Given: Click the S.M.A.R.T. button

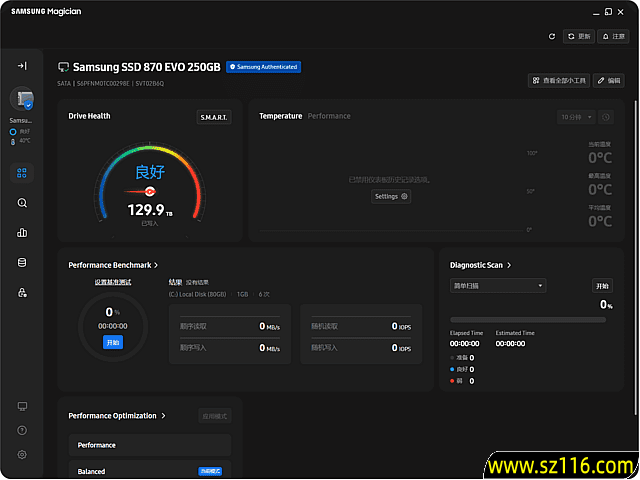Looking at the screenshot, I should [214, 117].
